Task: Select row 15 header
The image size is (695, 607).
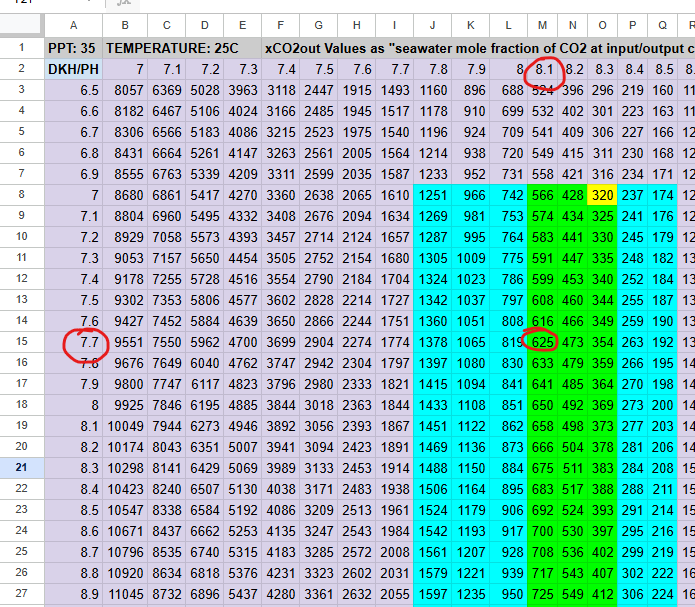Action: point(20,341)
